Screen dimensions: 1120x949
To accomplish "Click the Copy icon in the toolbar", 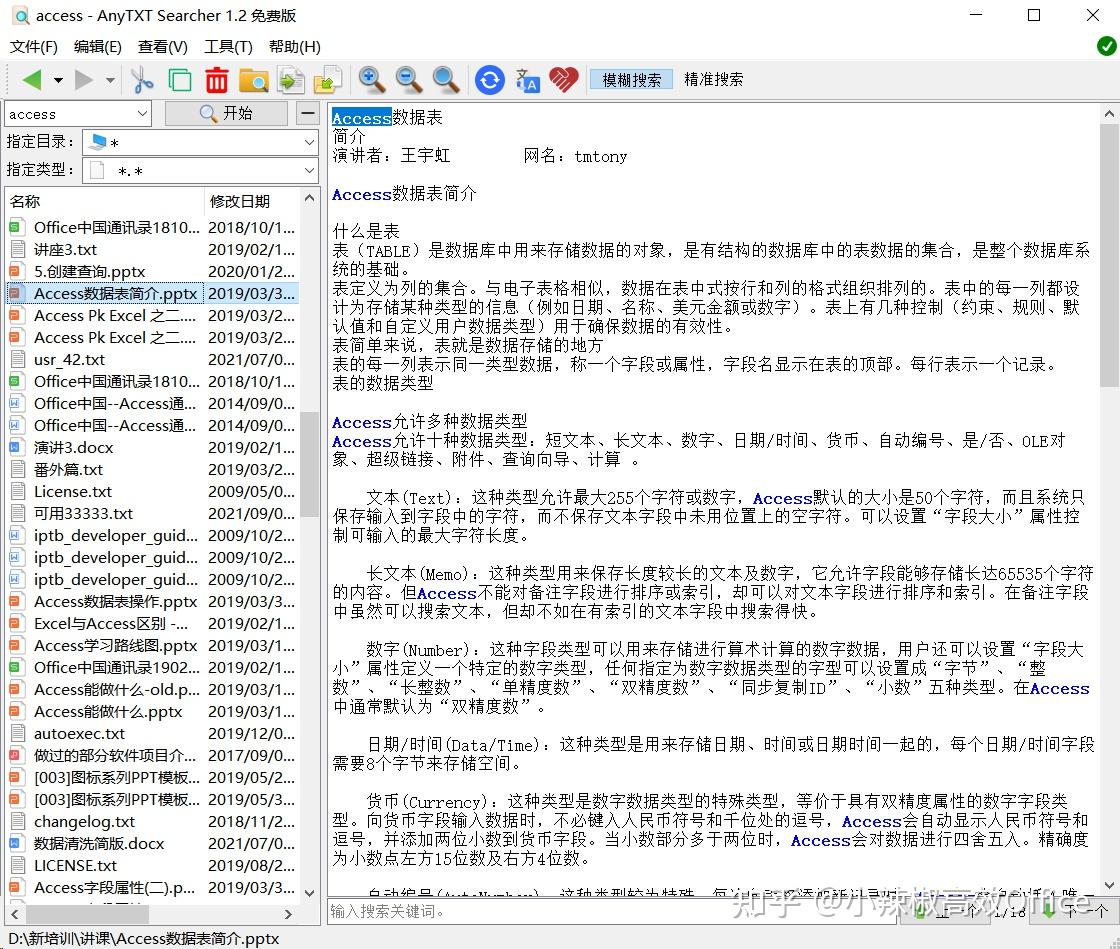I will (180, 80).
